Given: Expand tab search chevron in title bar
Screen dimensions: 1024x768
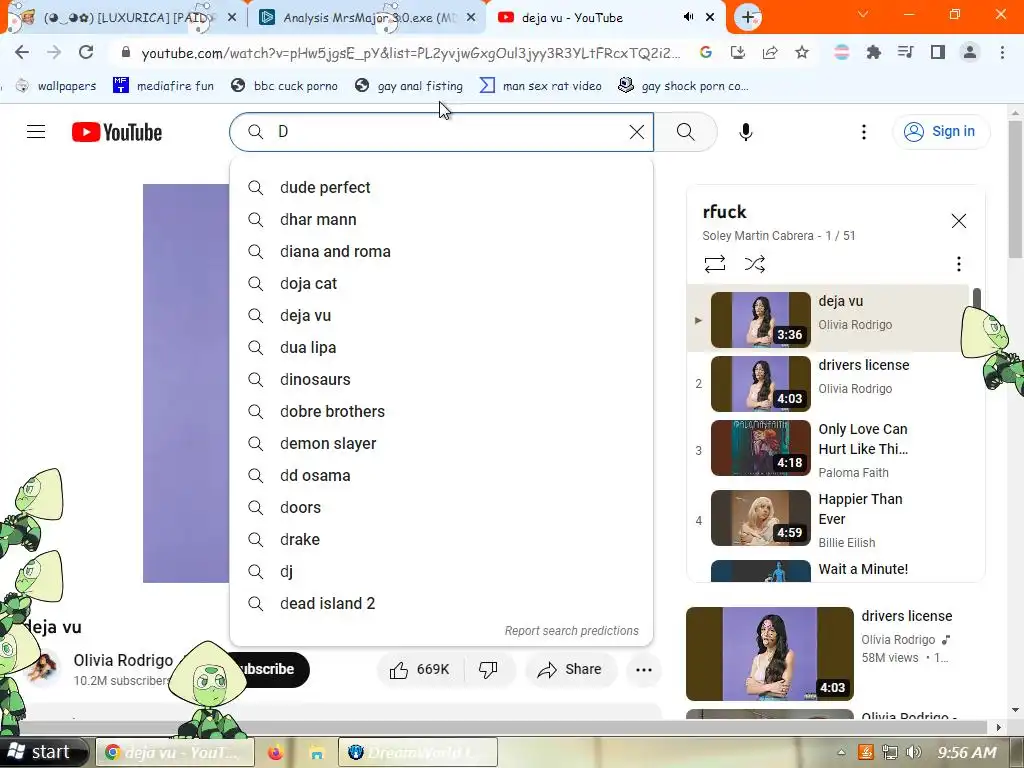Looking at the screenshot, I should coord(863,14).
